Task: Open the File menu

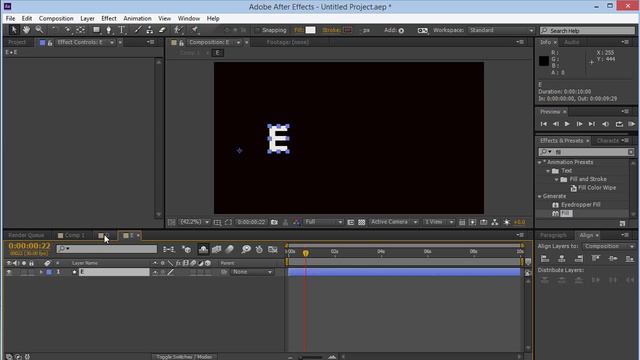Action: 10,18
